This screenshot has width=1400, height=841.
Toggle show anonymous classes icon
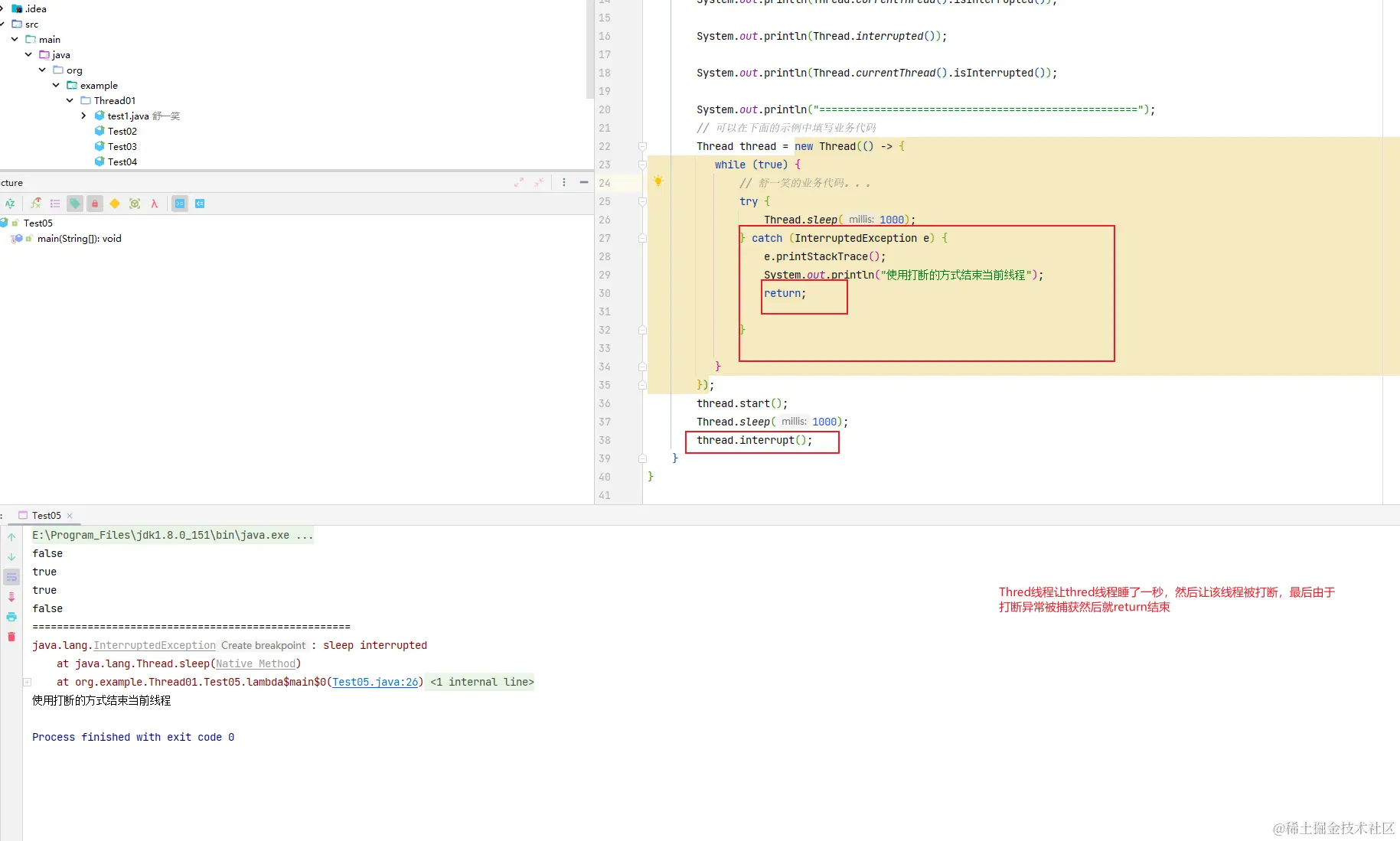click(x=135, y=204)
